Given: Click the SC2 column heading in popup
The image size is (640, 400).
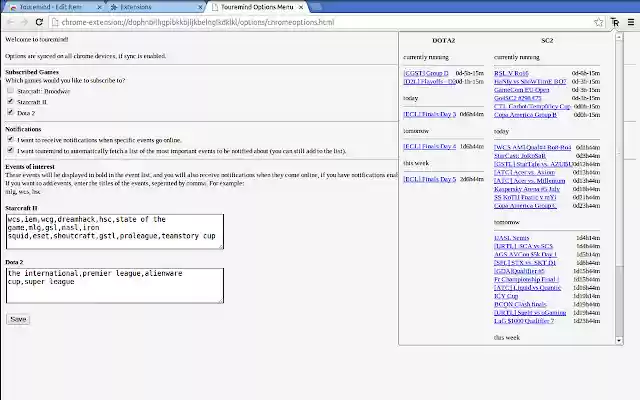Looking at the screenshot, I should tap(547, 40).
